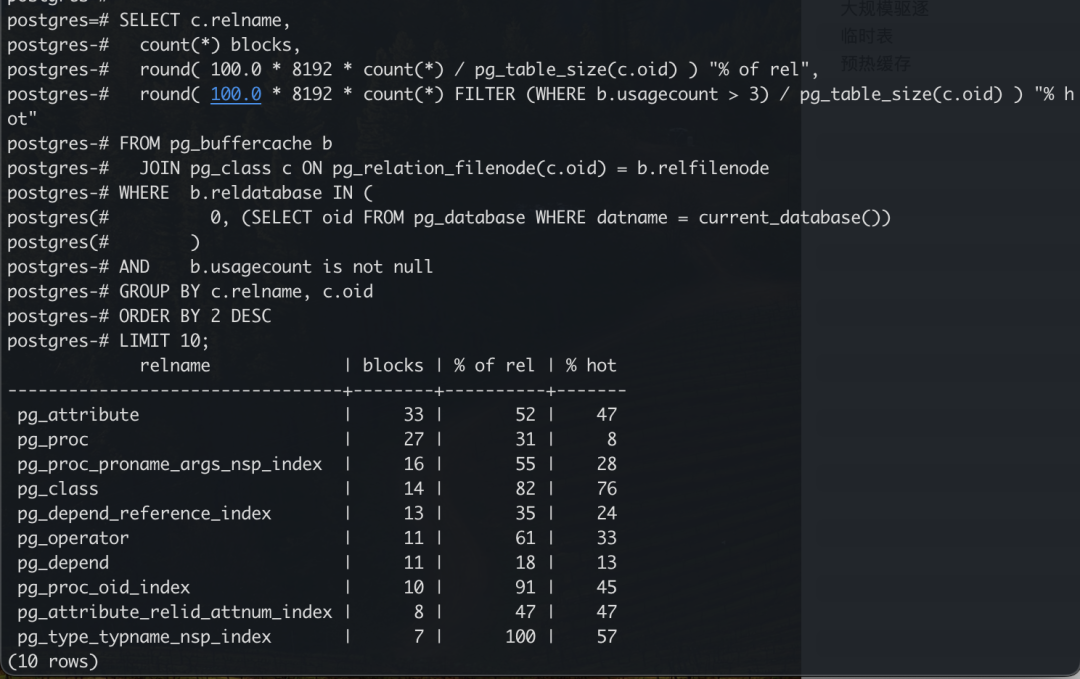Select the pg_depend_reference_index row name

point(144,514)
